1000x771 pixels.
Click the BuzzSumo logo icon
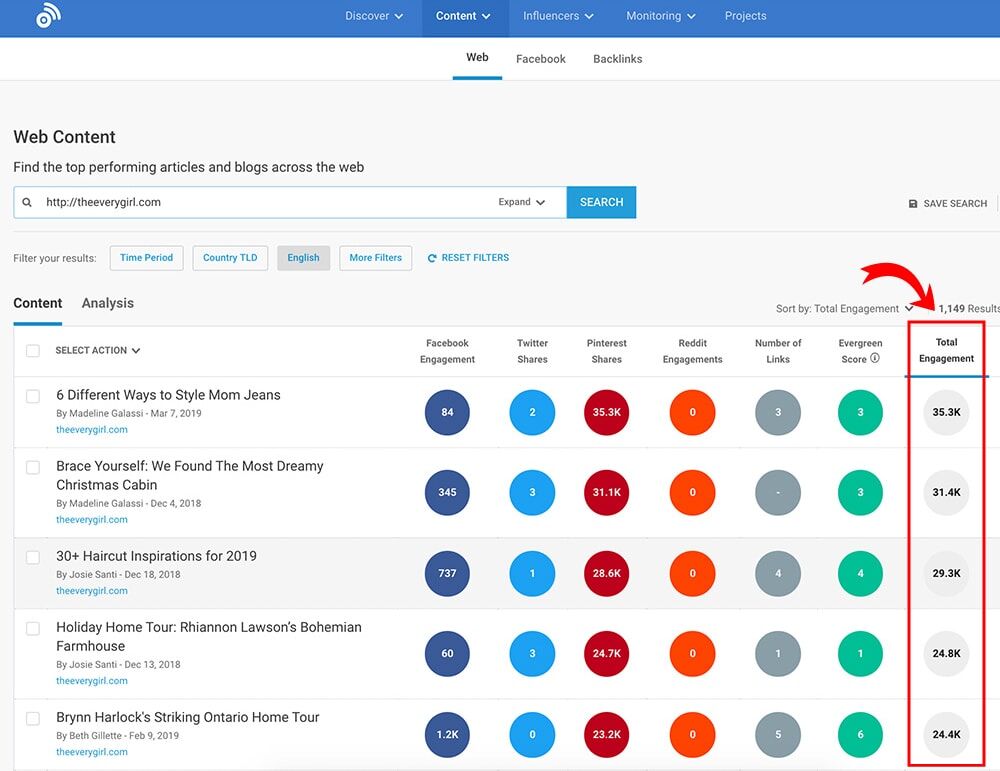tap(49, 16)
